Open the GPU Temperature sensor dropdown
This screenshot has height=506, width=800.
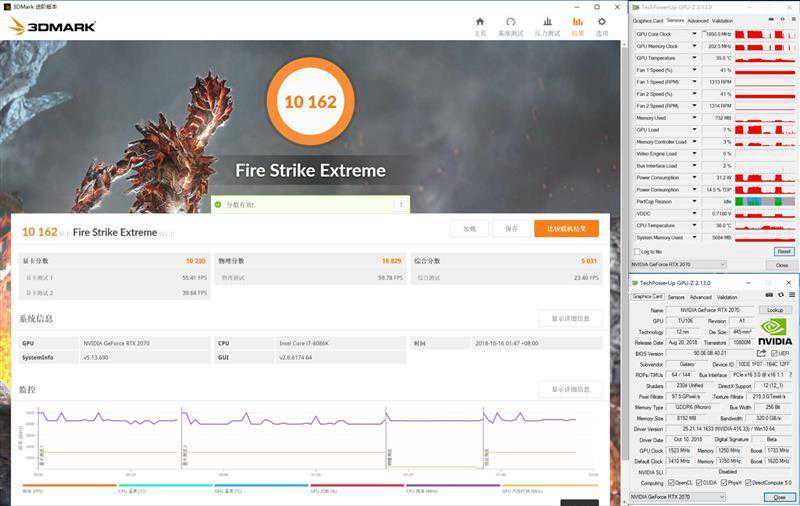(695, 58)
